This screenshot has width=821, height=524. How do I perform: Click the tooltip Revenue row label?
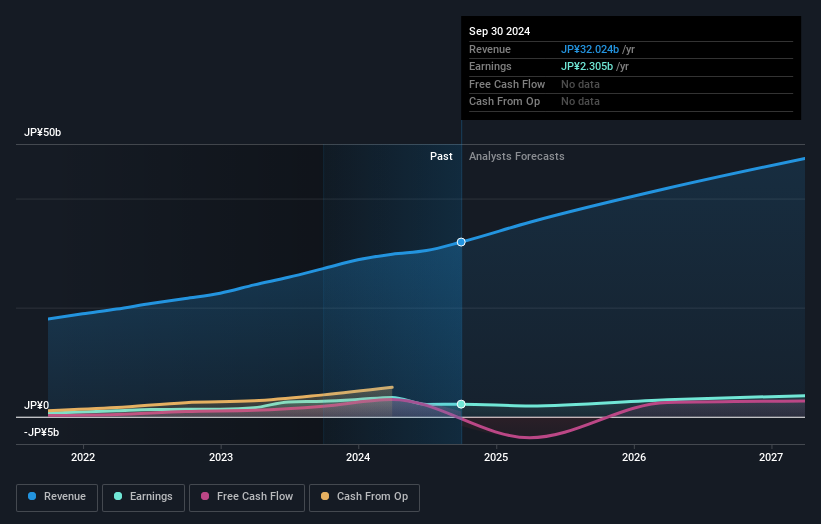[490, 49]
